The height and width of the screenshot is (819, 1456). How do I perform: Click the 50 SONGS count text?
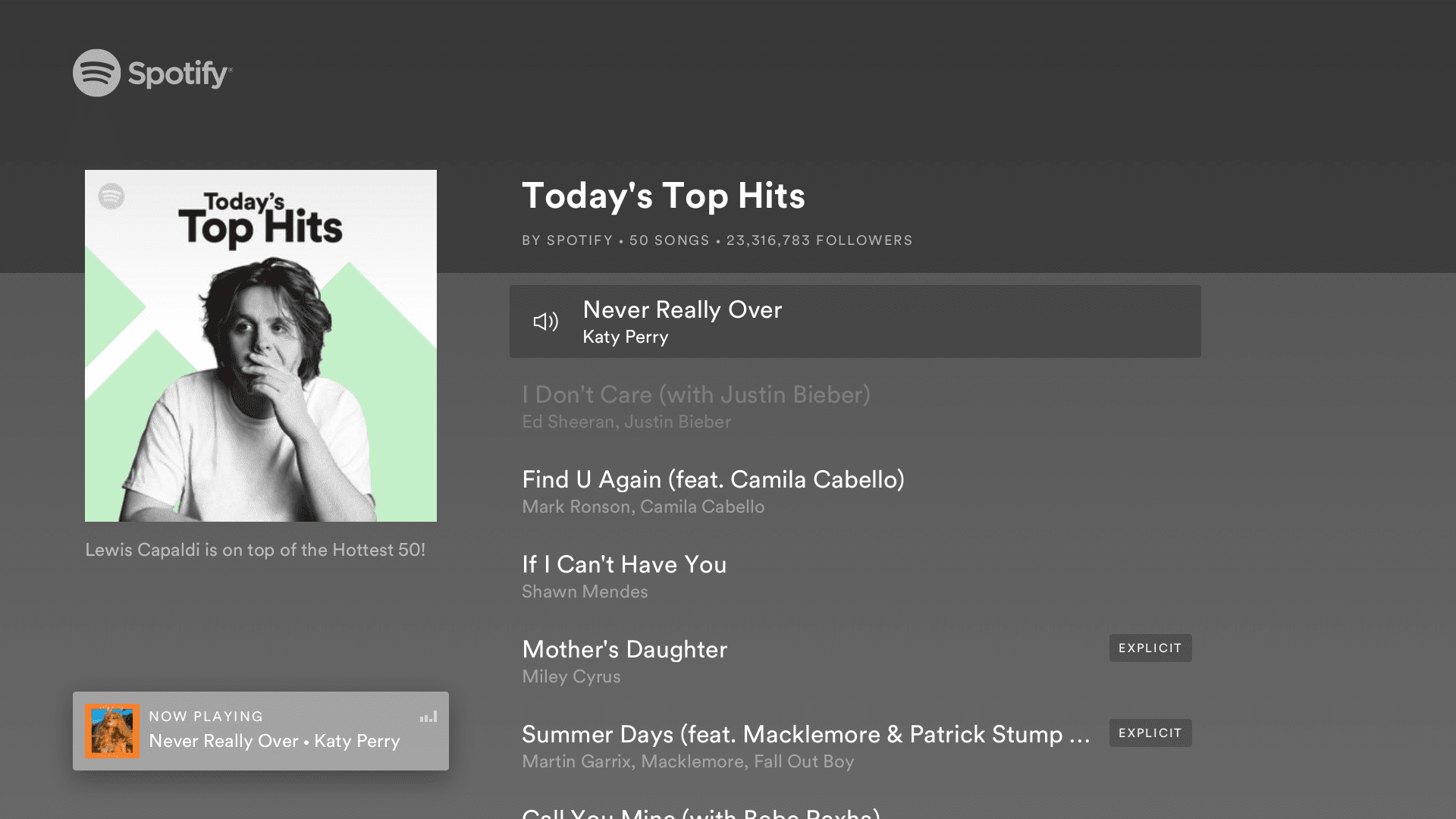tap(669, 240)
